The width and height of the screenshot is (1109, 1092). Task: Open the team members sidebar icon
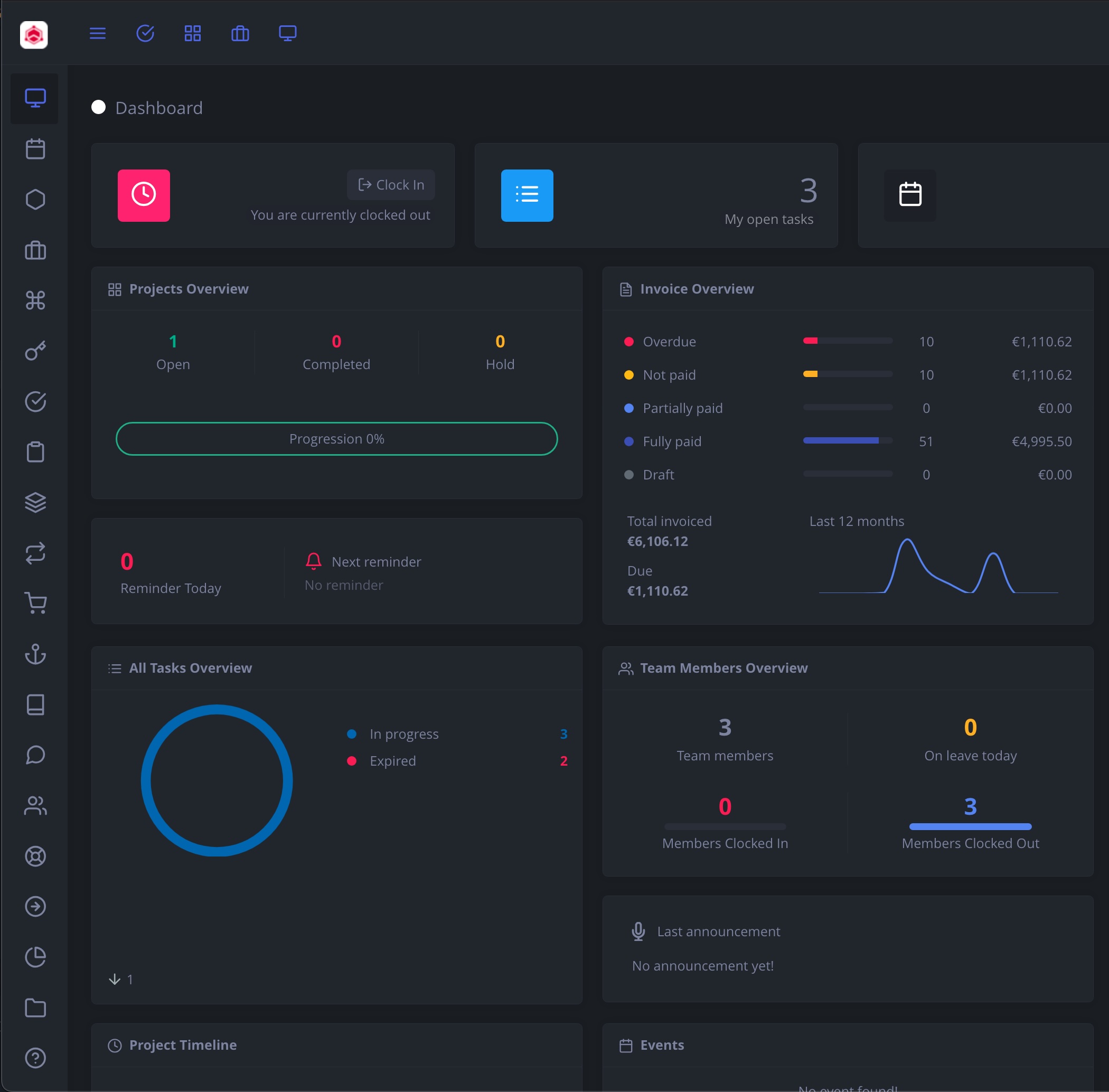(x=35, y=805)
